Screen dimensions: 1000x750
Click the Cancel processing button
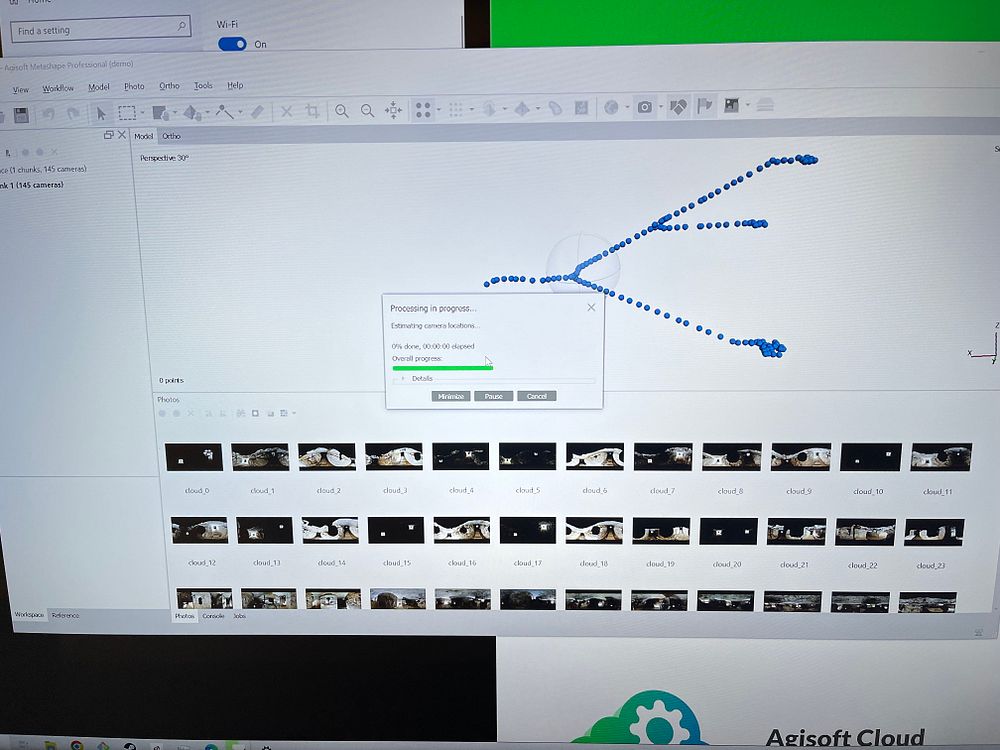click(537, 396)
